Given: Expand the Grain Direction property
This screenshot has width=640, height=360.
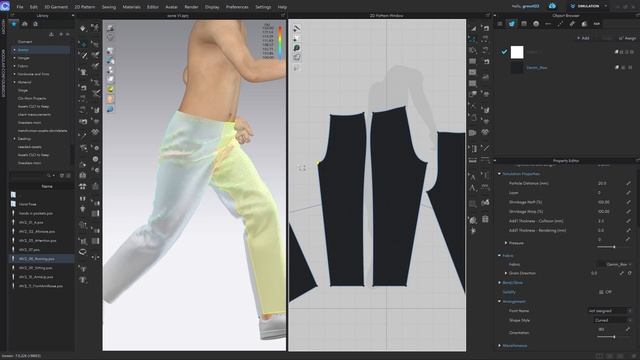Looking at the screenshot, I should [x=506, y=273].
